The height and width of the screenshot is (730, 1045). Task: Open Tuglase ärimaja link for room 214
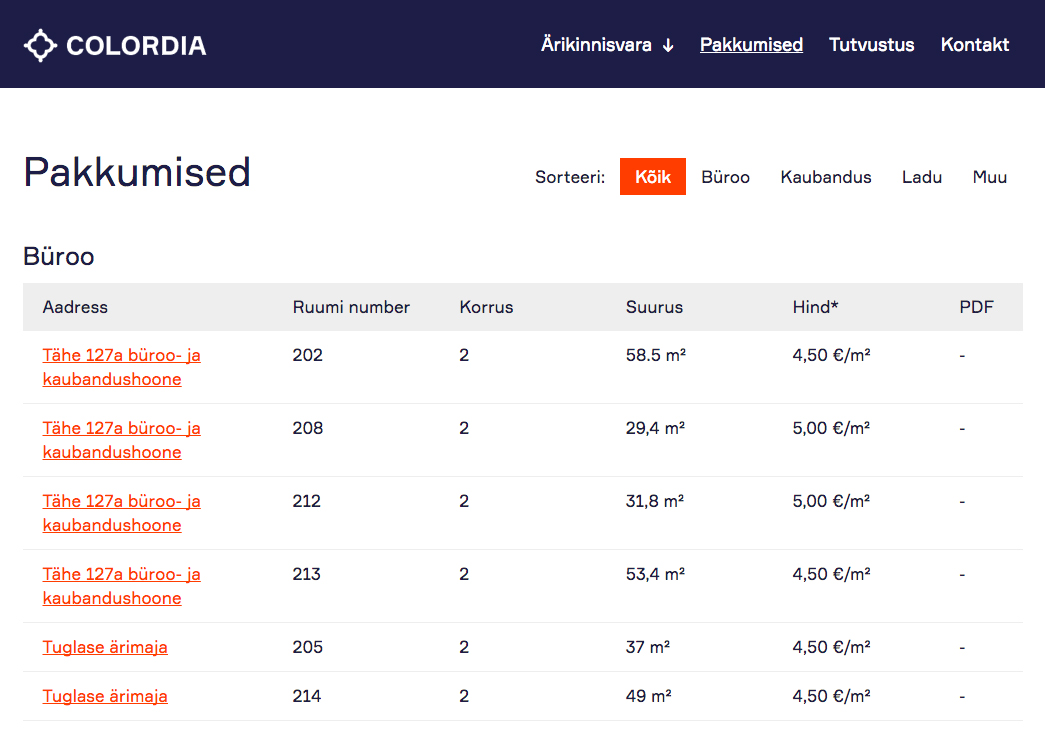pos(105,696)
